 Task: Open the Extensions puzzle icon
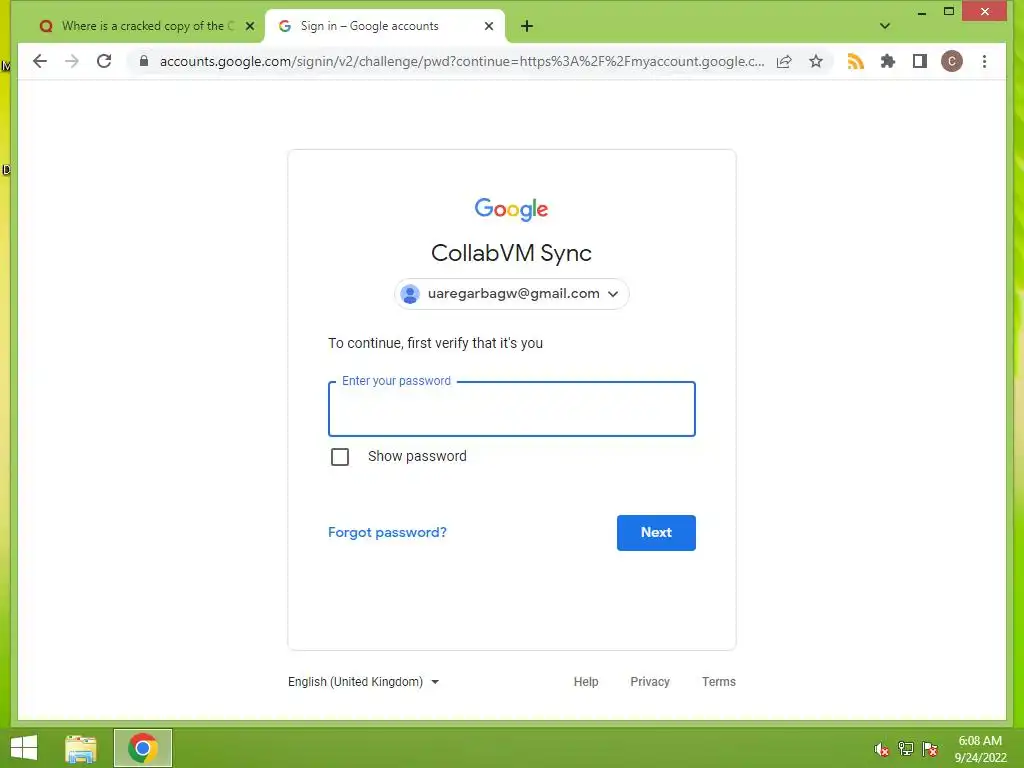[888, 61]
